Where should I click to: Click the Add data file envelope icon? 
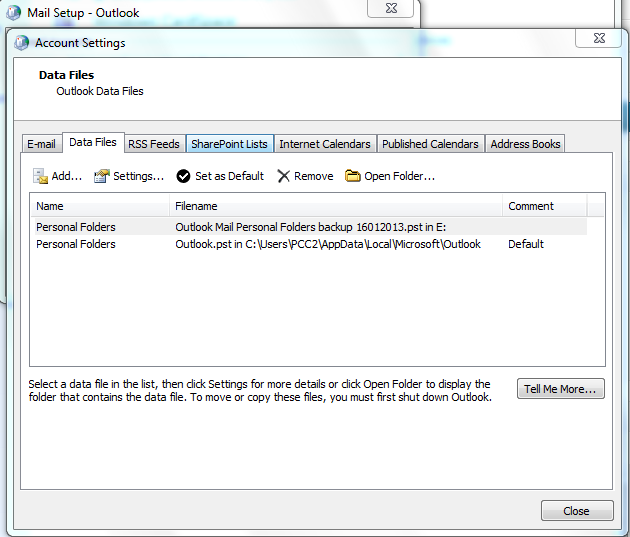[x=41, y=176]
